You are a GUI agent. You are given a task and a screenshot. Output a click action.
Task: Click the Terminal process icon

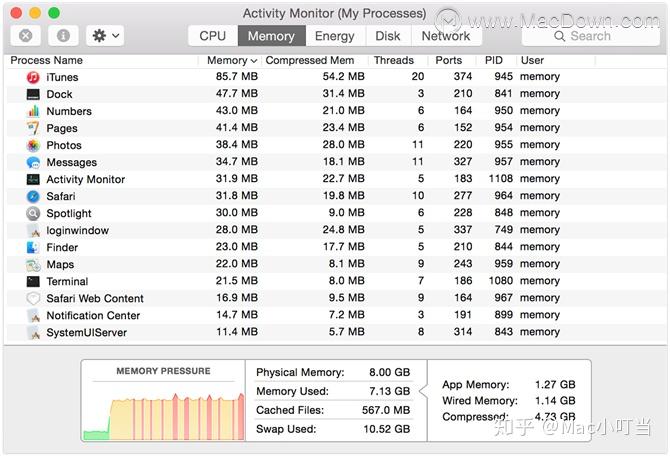33,281
